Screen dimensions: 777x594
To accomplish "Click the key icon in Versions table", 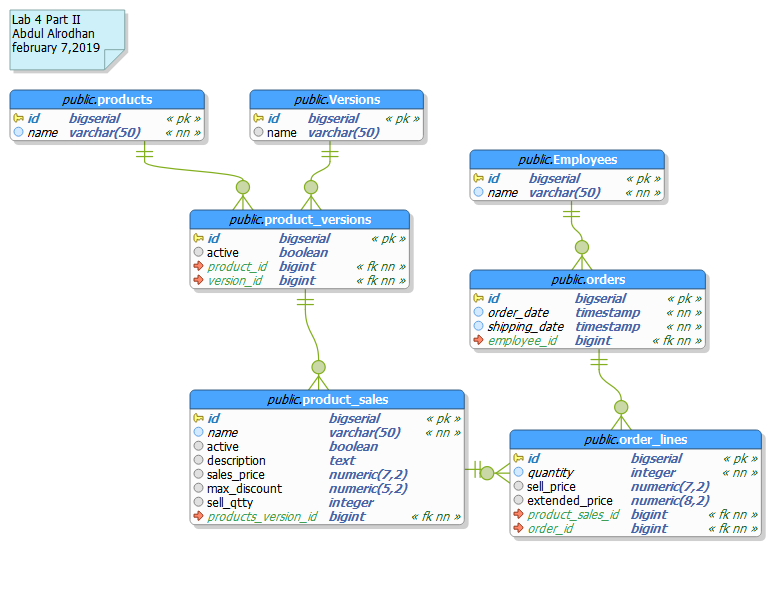I will pos(258,118).
